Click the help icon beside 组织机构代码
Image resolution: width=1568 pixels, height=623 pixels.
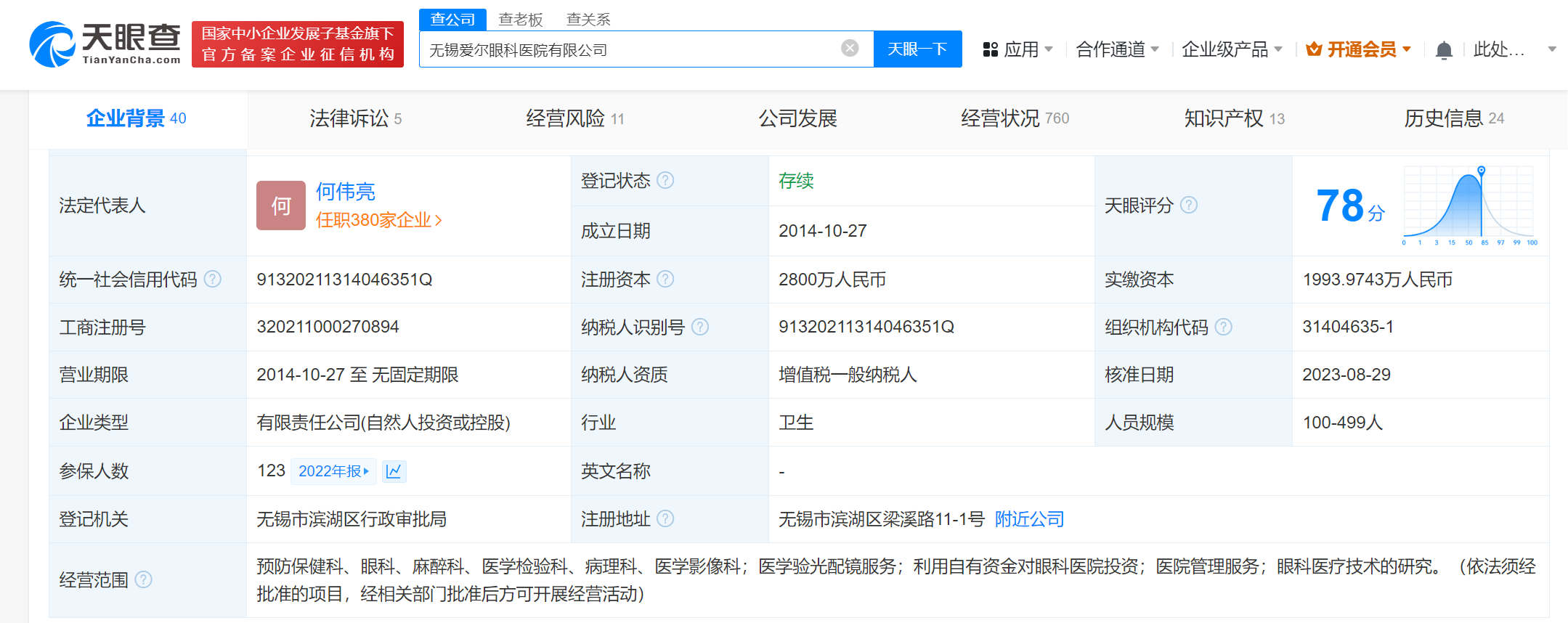pos(1224,327)
